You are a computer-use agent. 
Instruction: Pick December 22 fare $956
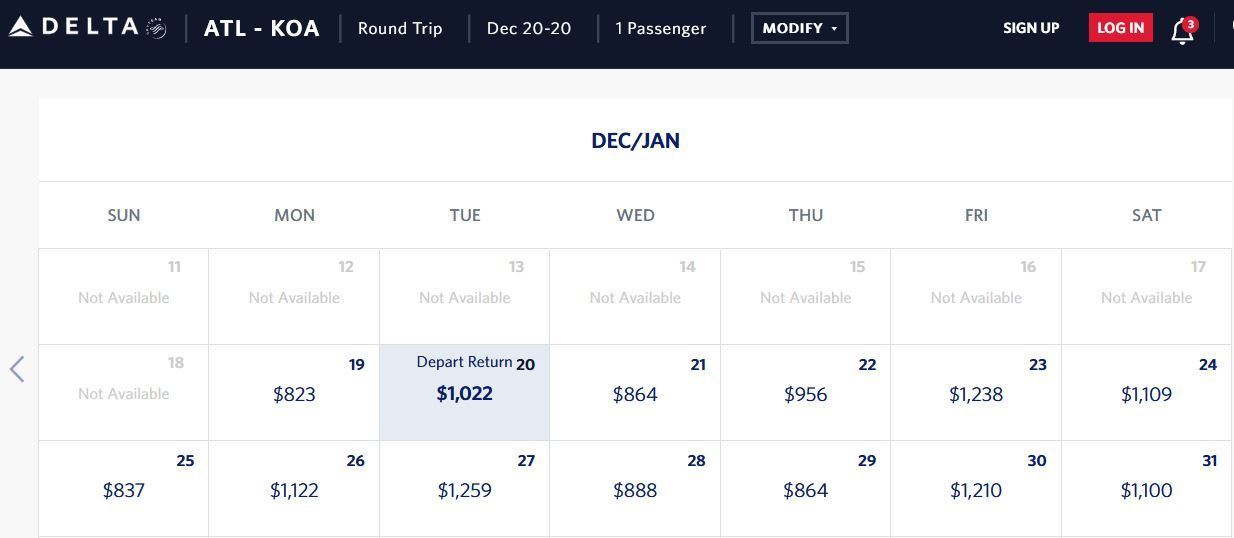click(805, 393)
